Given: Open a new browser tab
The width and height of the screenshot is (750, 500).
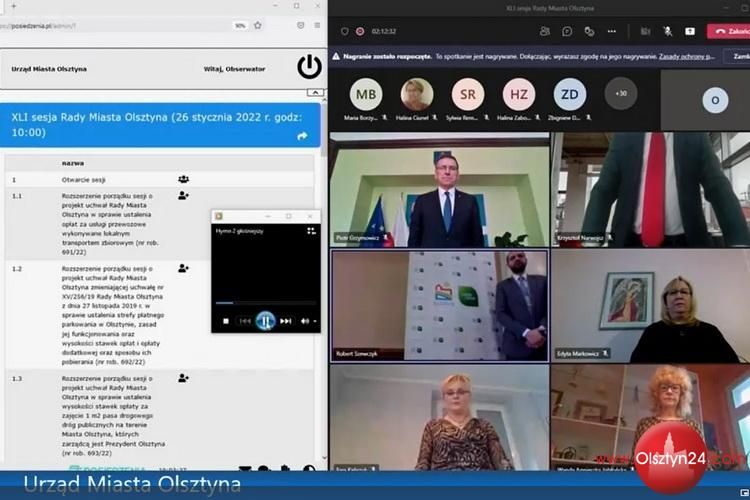Looking at the screenshot, I should click(x=13, y=6).
